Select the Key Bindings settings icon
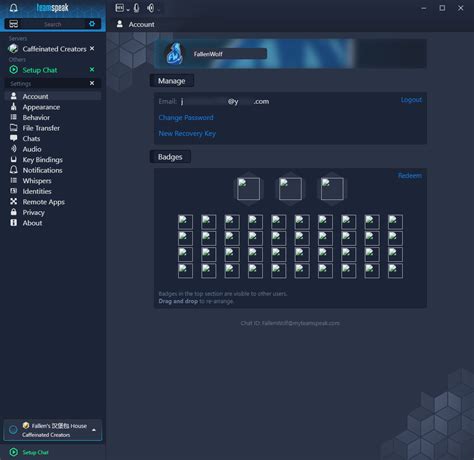 [x=14, y=160]
